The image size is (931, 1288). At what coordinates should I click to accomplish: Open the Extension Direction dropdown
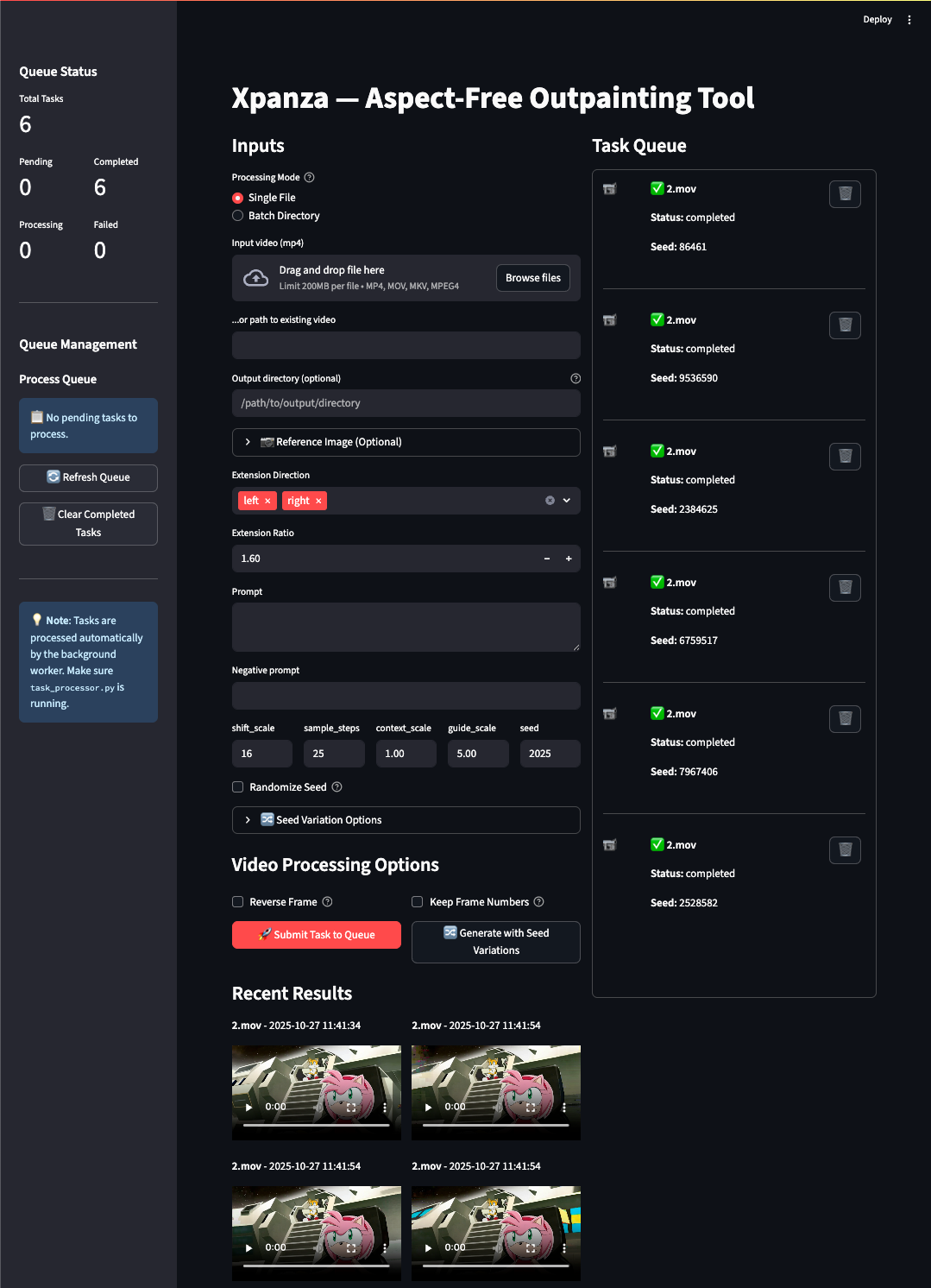click(x=567, y=501)
